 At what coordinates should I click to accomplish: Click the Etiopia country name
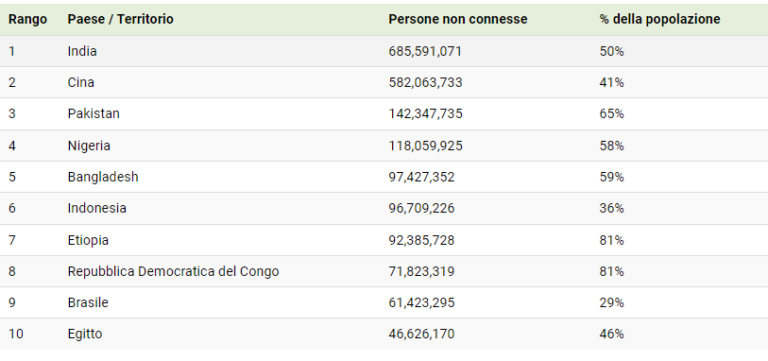pos(88,240)
